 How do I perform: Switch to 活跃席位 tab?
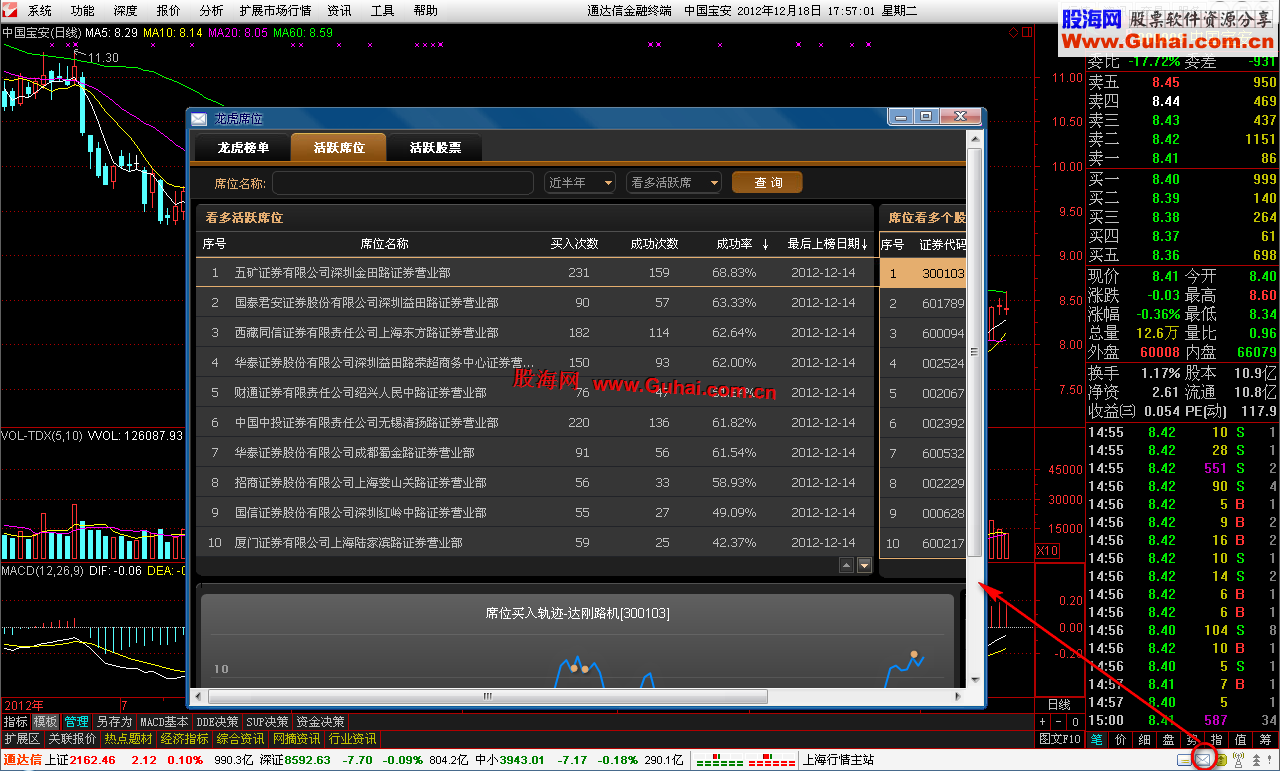[339, 147]
